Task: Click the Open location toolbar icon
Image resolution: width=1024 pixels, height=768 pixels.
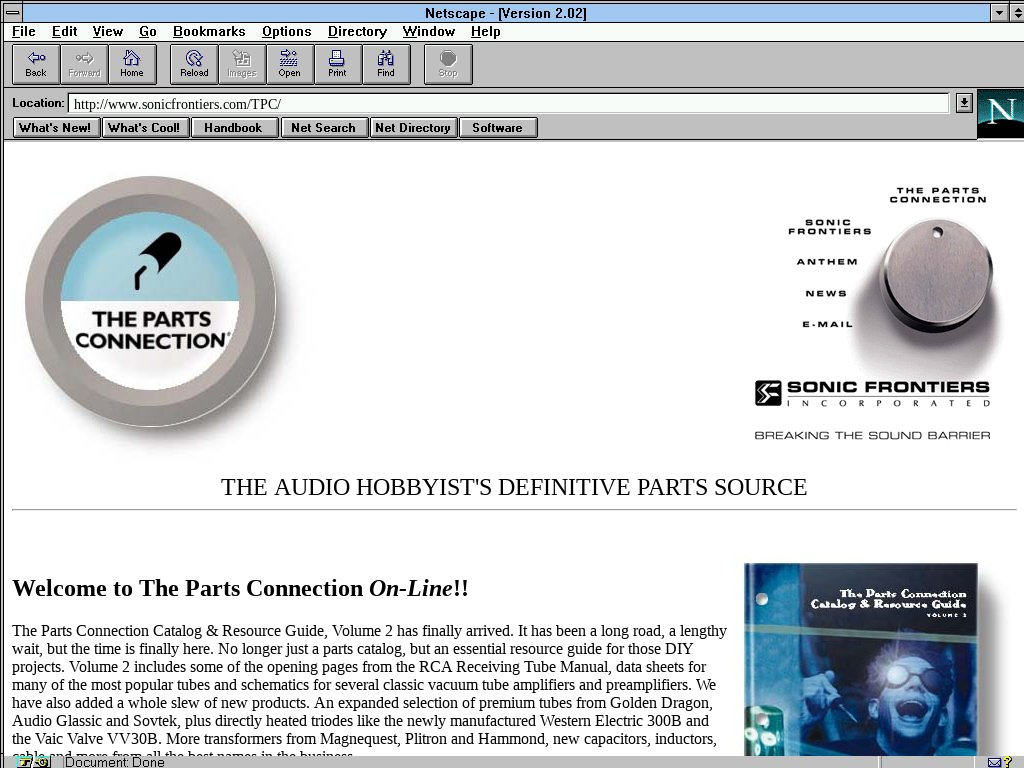Action: 289,64
